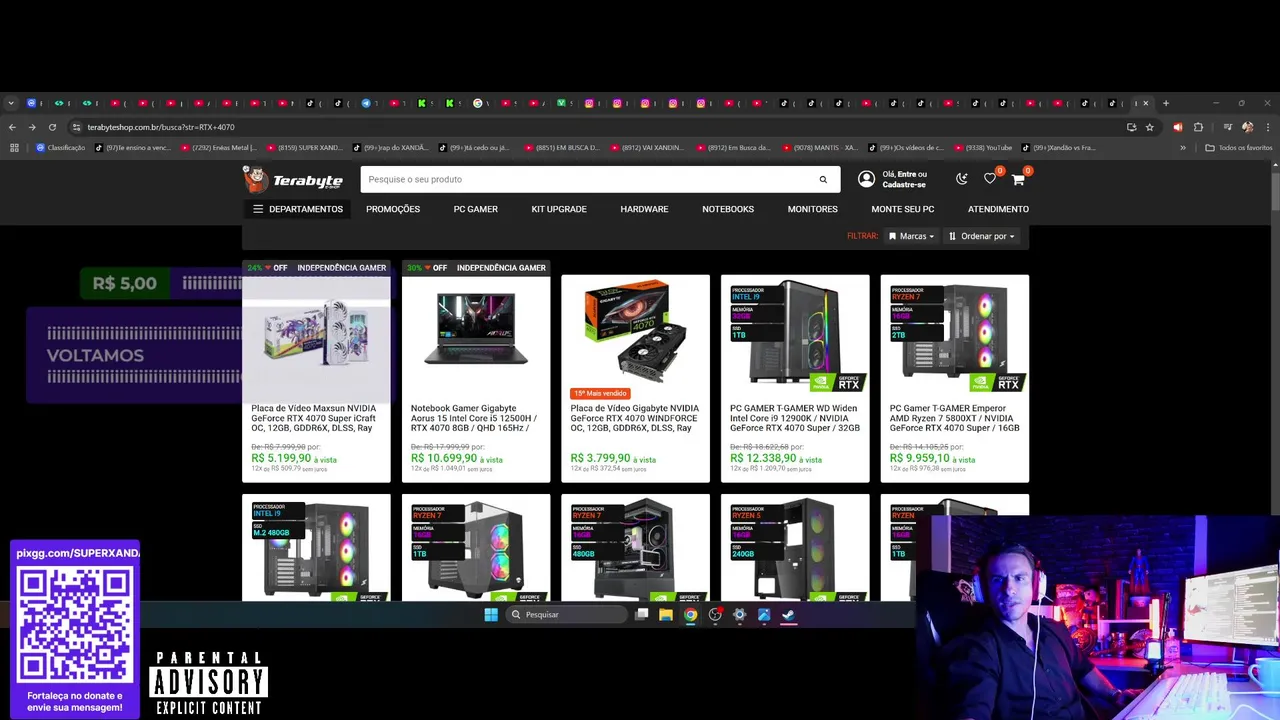Expand the Ordenar por dropdown
Image resolution: width=1280 pixels, height=720 pixels.
tap(981, 236)
